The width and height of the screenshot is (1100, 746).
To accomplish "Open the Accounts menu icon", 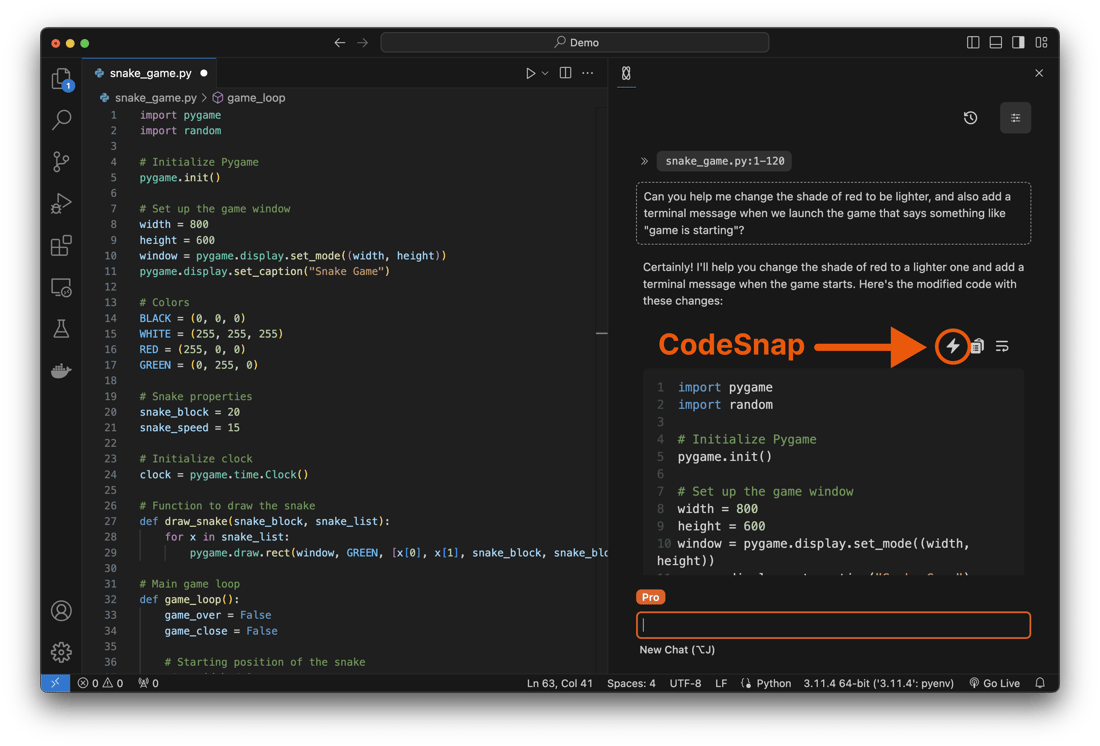I will pyautogui.click(x=62, y=611).
